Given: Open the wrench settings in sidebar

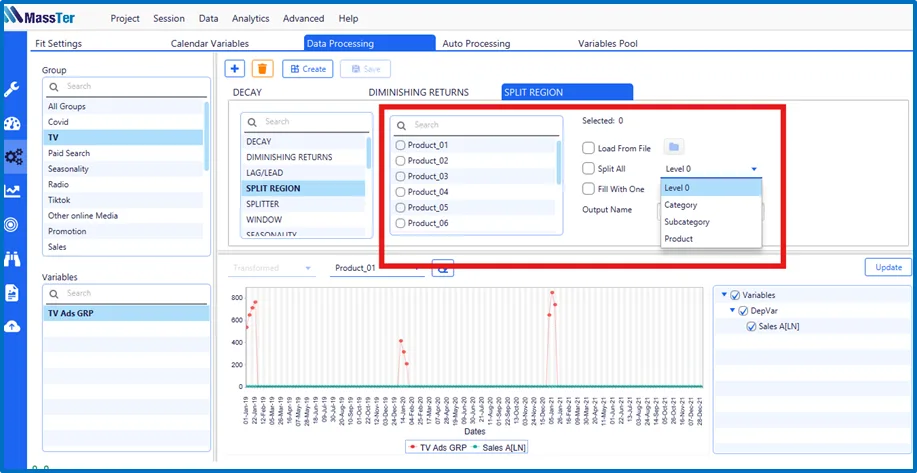Looking at the screenshot, I should 12,89.
